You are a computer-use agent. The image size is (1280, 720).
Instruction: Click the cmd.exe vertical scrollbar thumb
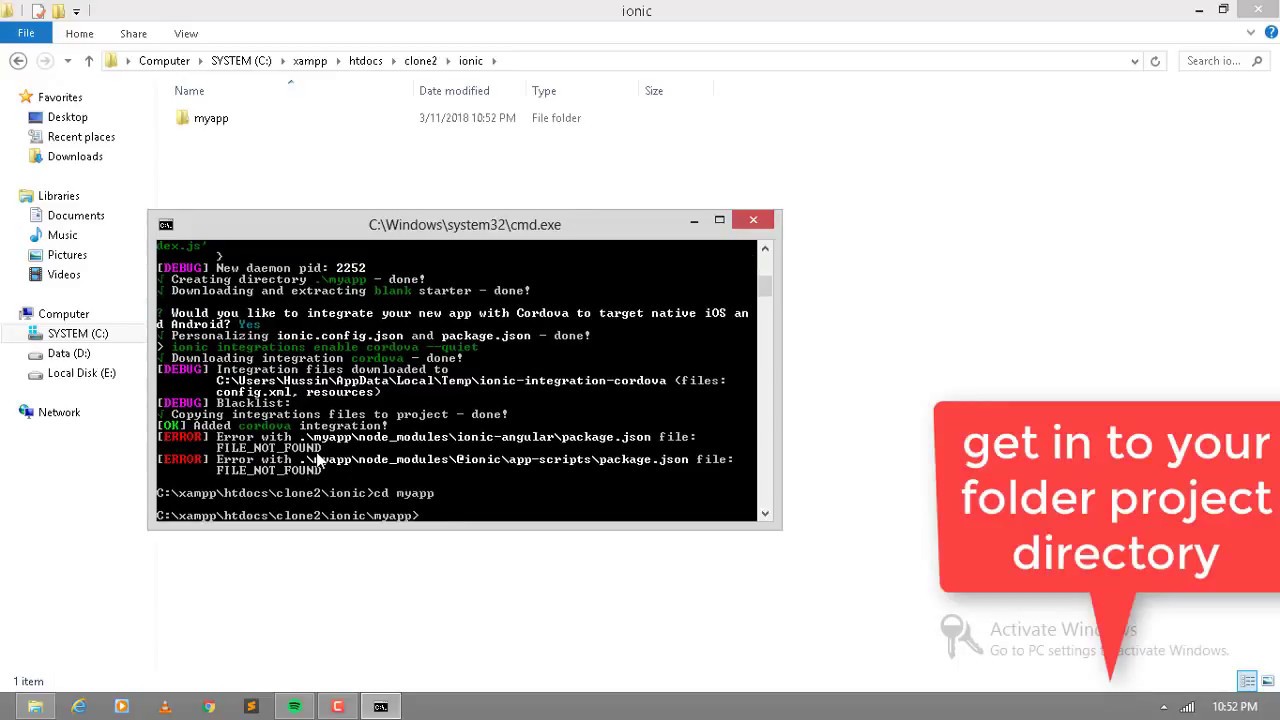(x=765, y=287)
